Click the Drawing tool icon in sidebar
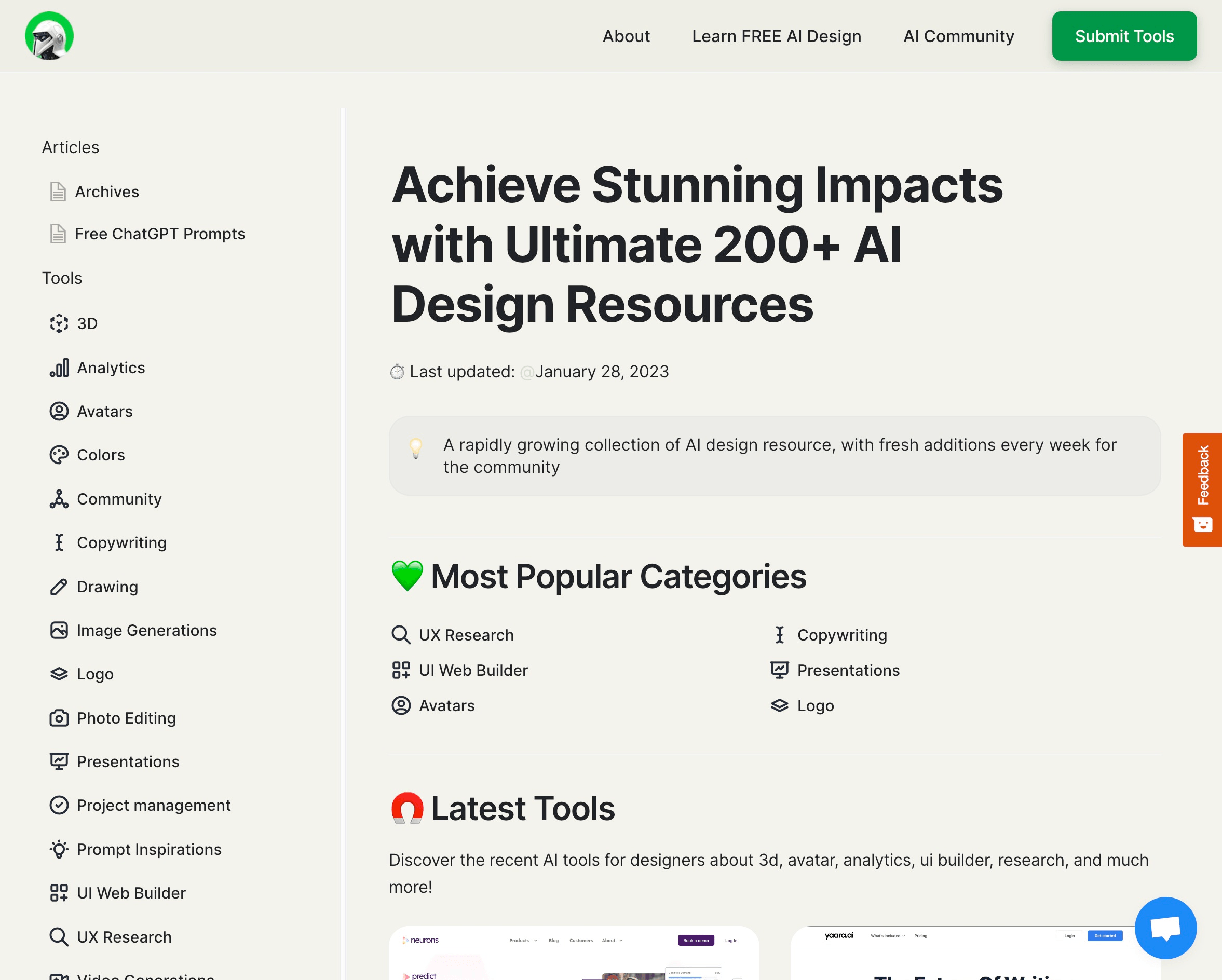 pos(58,586)
